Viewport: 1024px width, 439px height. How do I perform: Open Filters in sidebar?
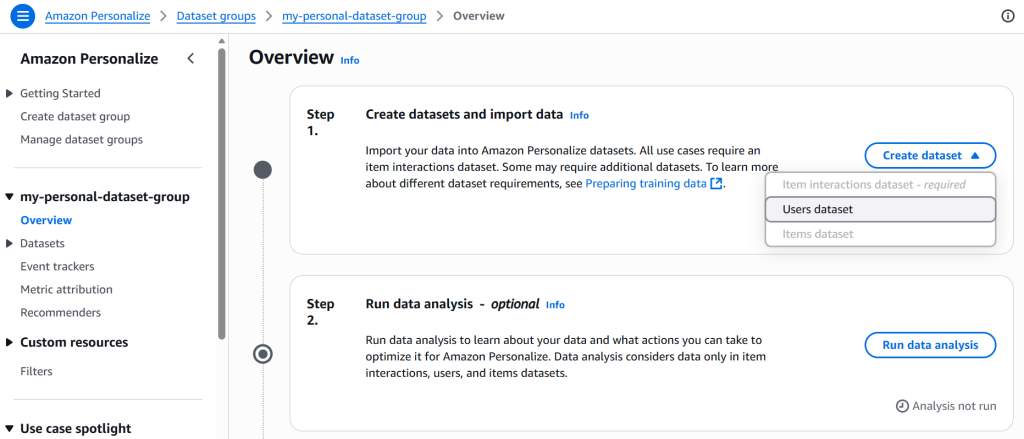click(37, 371)
